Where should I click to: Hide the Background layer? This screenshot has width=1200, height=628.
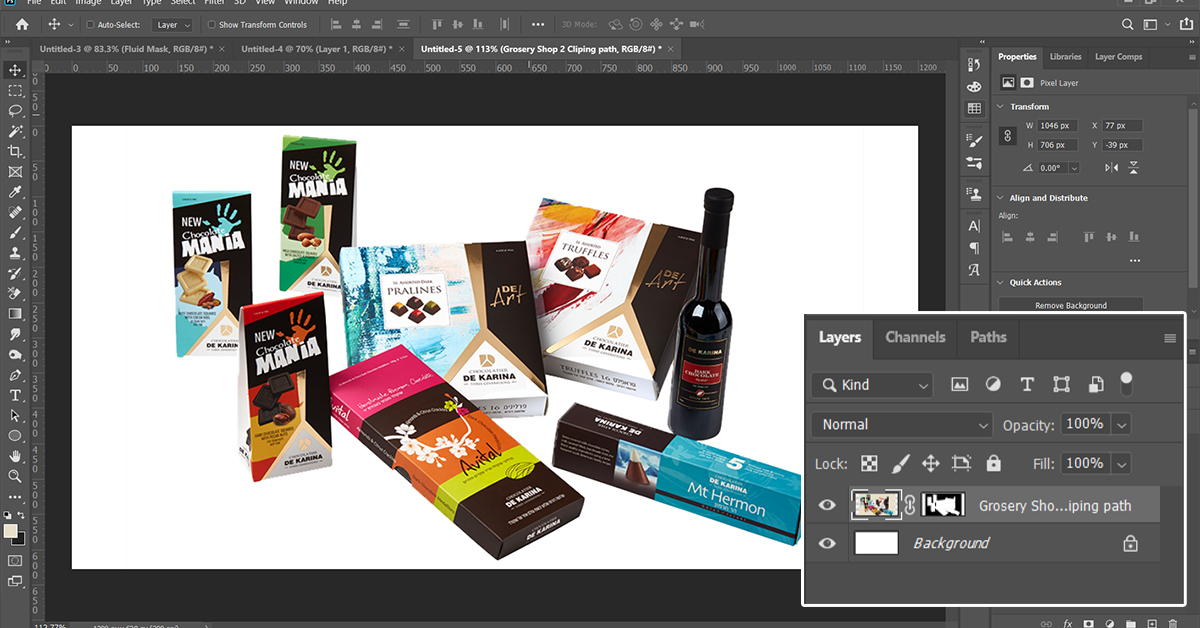click(827, 543)
